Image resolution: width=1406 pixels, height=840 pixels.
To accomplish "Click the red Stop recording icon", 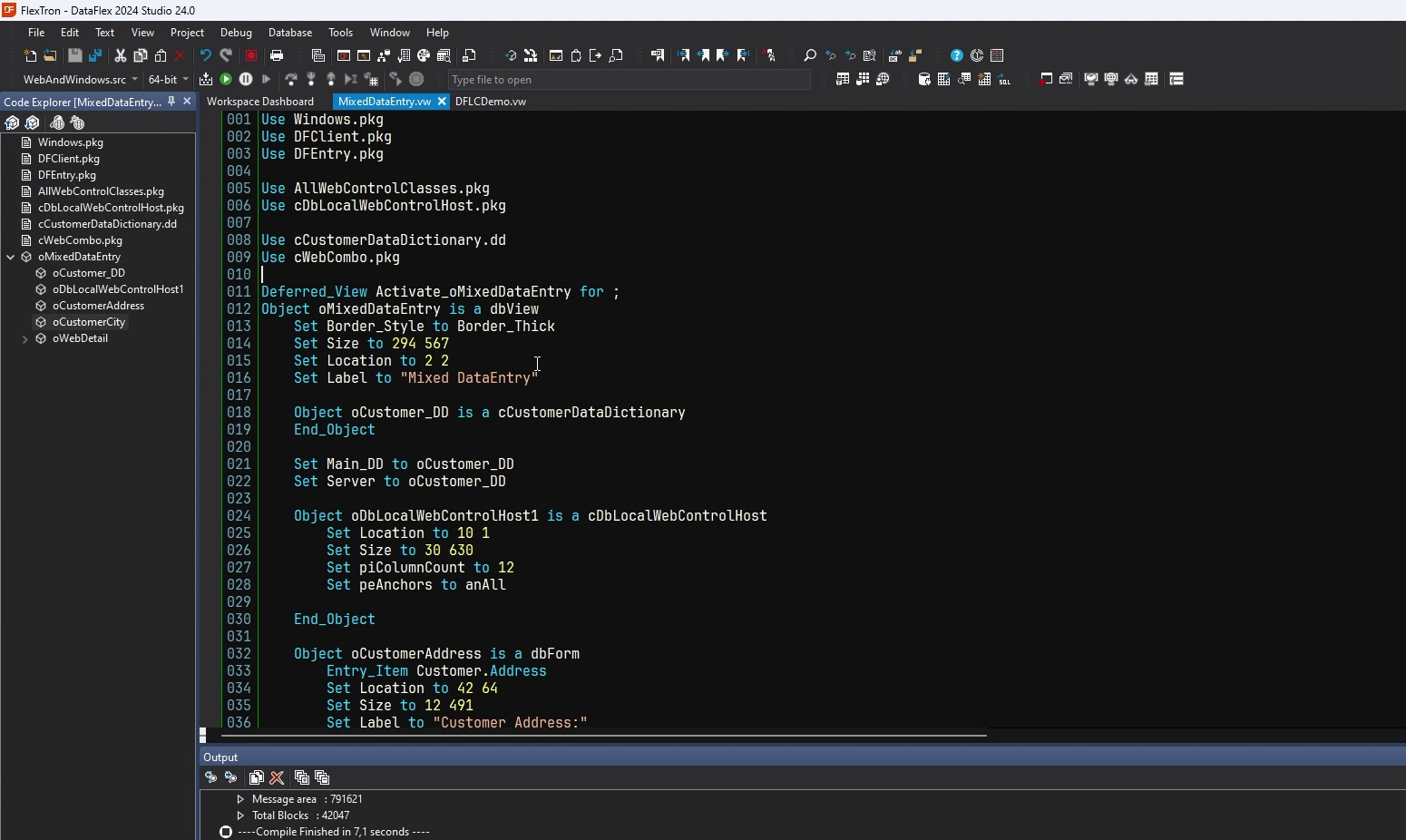I will [x=251, y=56].
